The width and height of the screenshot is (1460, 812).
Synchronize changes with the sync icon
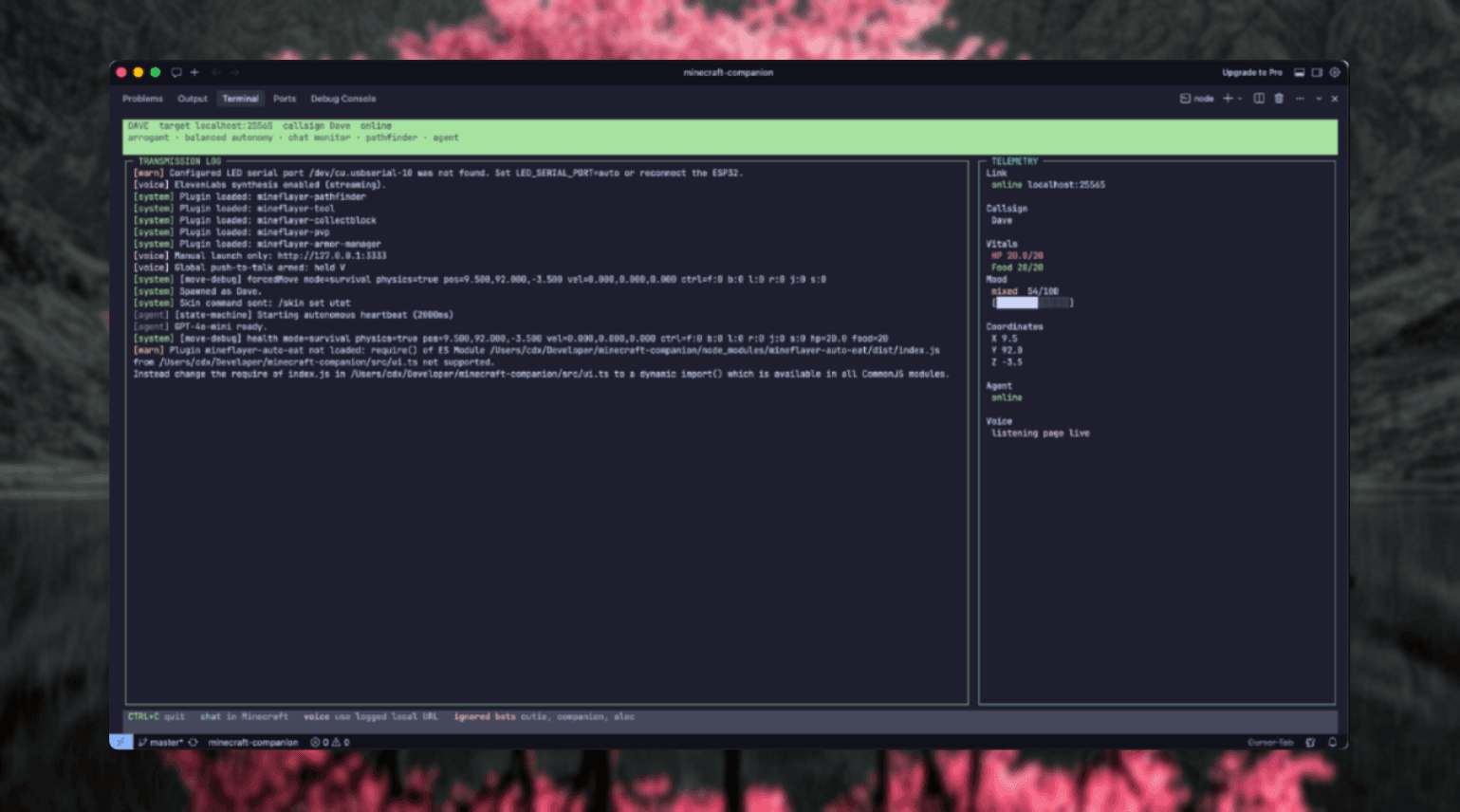pos(194,743)
